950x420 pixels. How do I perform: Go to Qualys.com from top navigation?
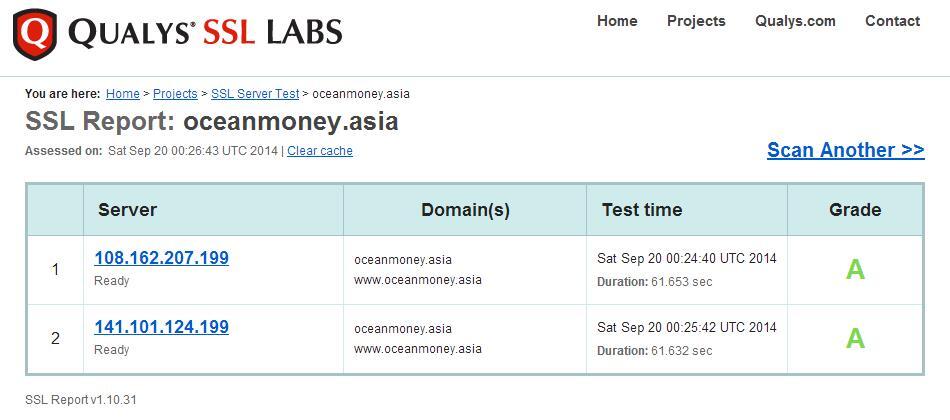[x=795, y=21]
